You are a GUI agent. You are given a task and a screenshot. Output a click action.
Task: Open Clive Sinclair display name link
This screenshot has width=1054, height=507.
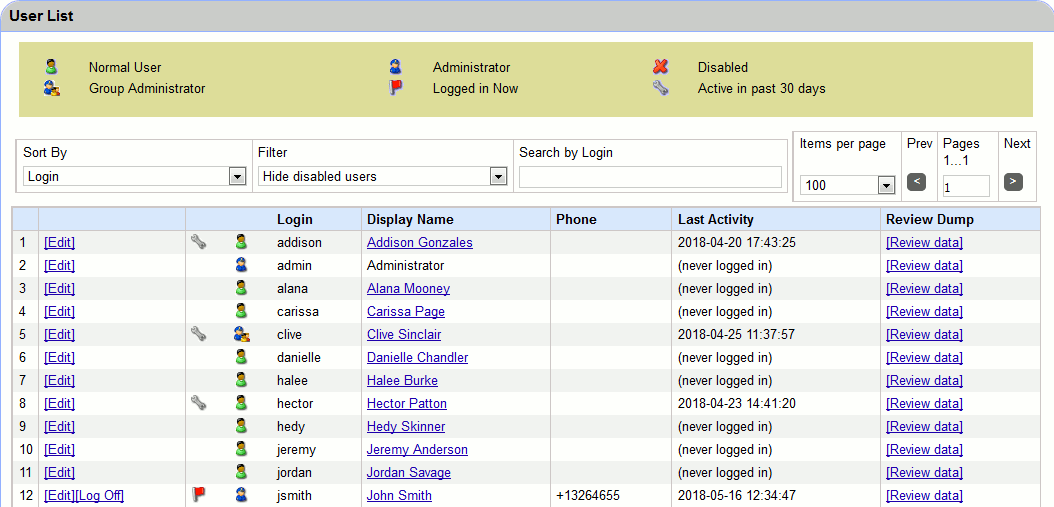pos(403,334)
